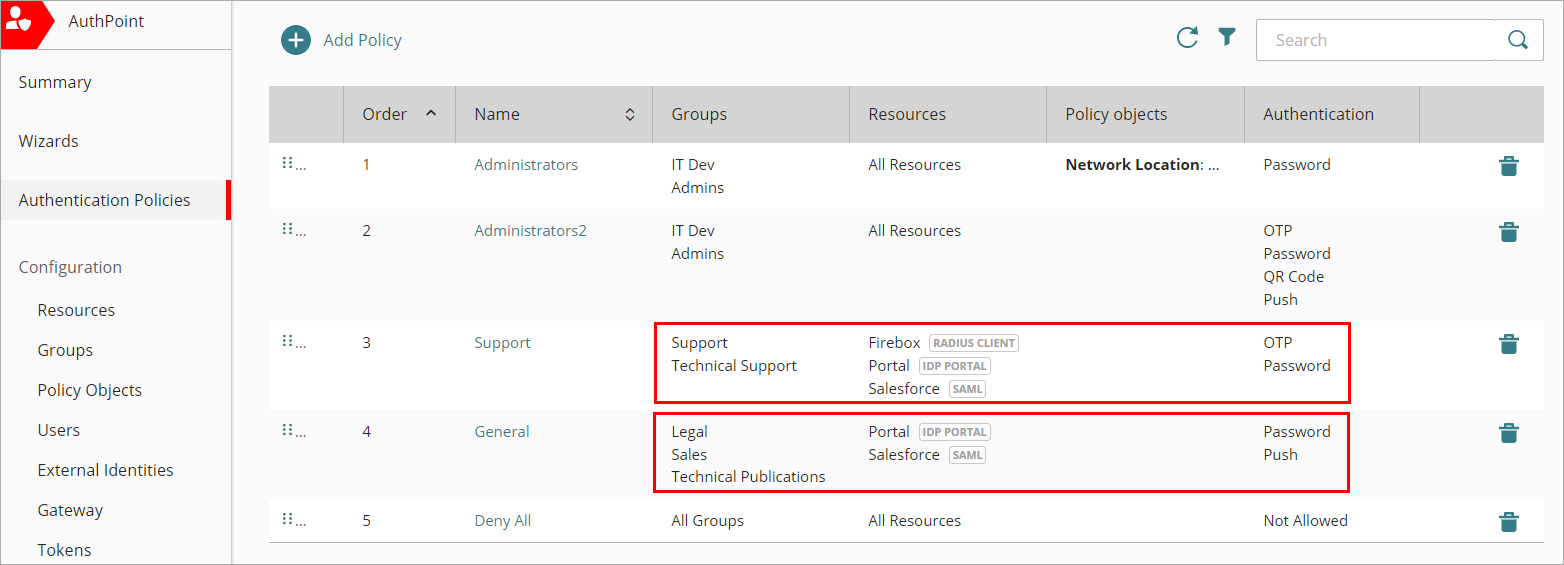
Task: Open the Administrators policy link
Action: pos(526,165)
